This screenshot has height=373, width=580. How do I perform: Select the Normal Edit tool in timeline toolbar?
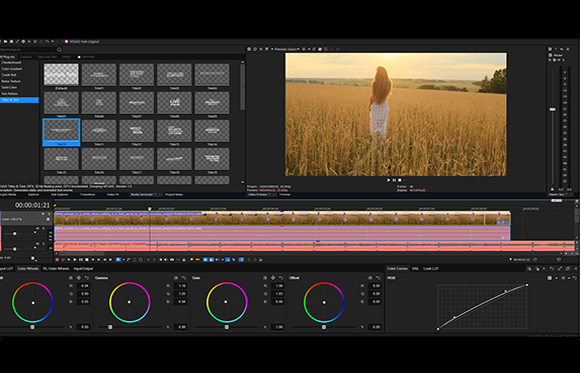point(118,260)
